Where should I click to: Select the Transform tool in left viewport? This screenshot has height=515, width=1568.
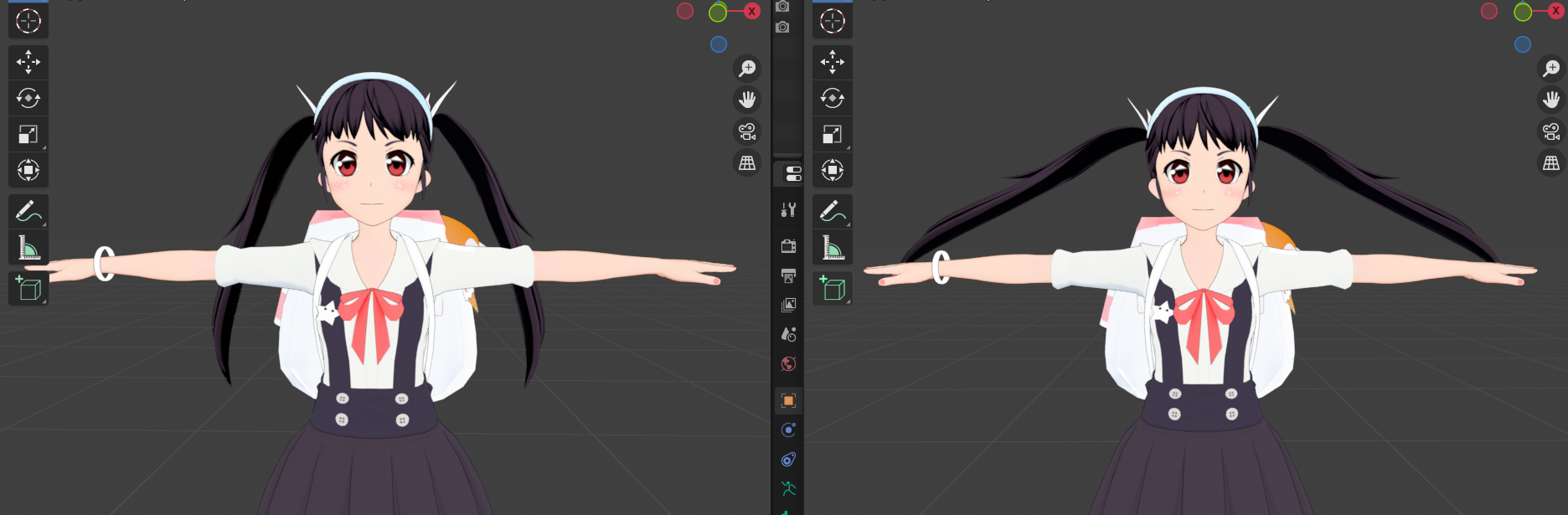[28, 170]
